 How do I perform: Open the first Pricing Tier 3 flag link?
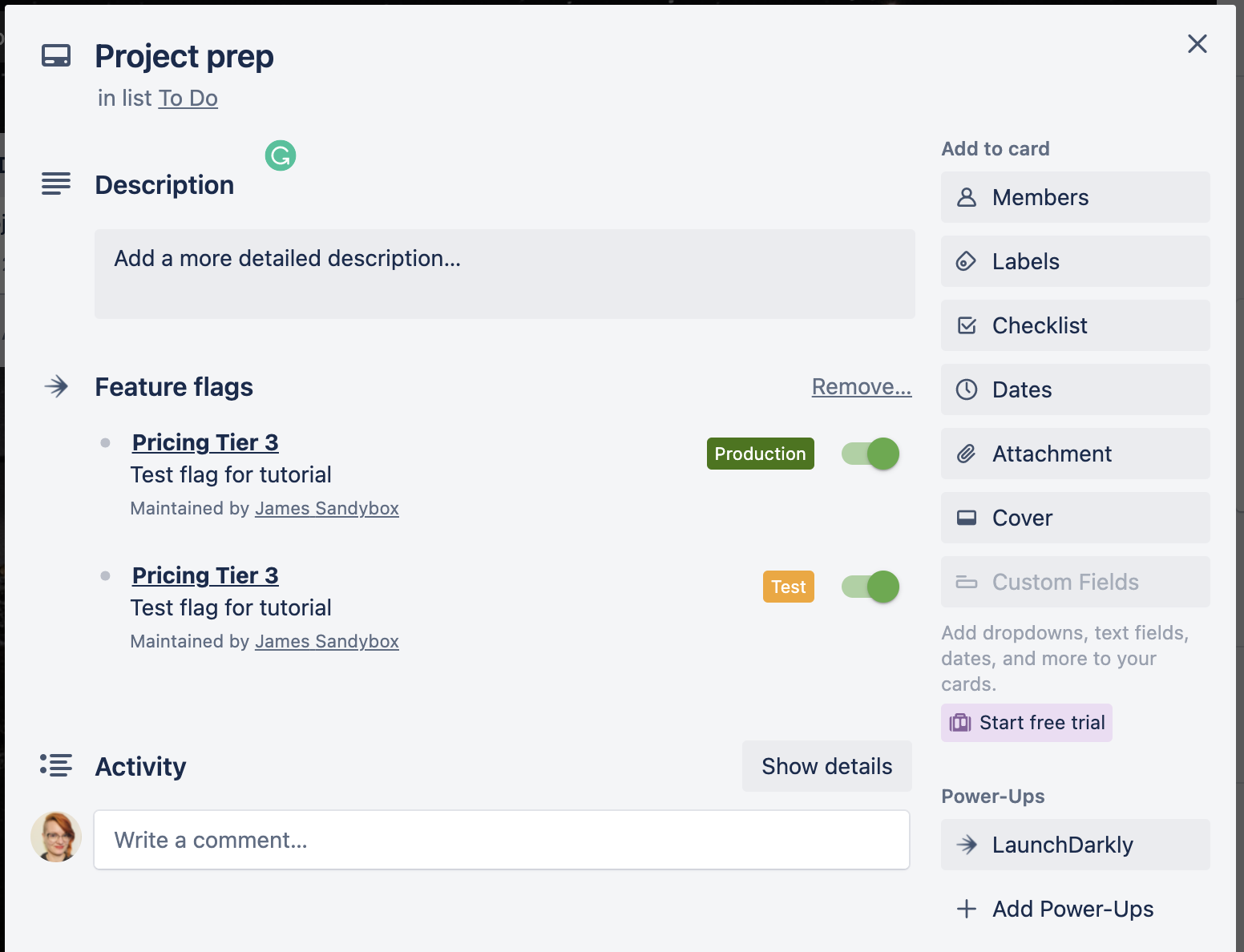[204, 442]
